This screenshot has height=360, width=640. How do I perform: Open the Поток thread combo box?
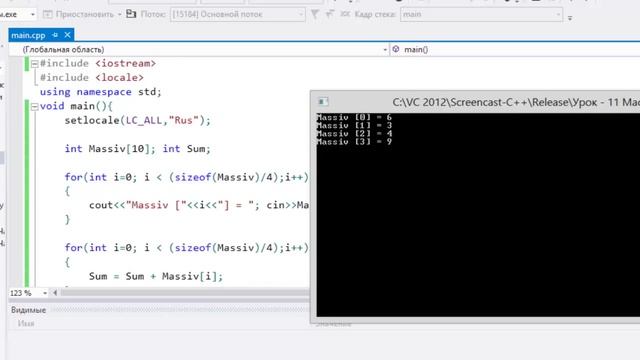coord(238,14)
